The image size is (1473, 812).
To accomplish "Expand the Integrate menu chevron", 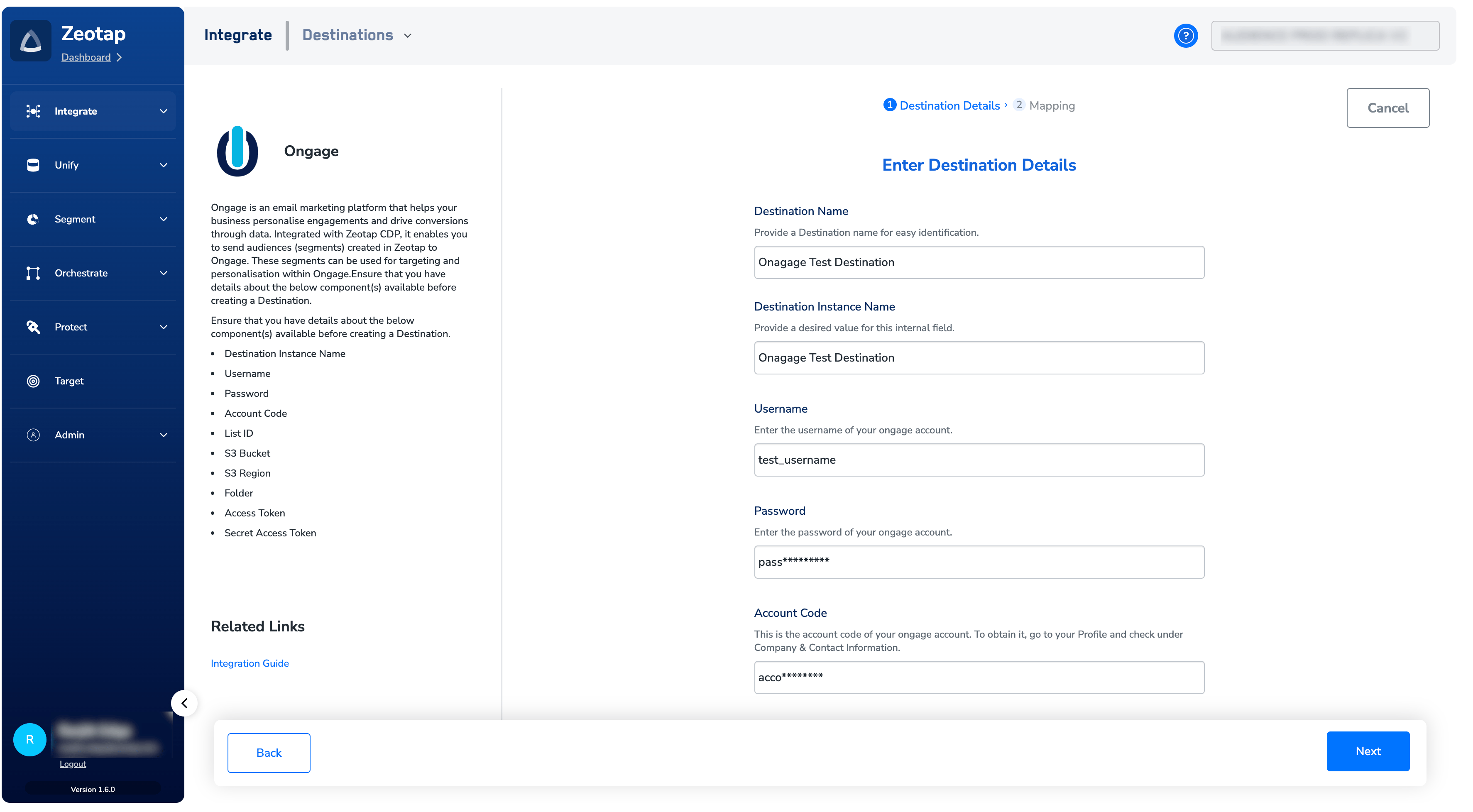I will pyautogui.click(x=164, y=111).
